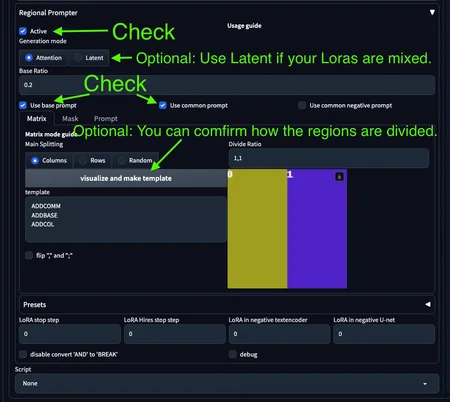The width and height of the screenshot is (450, 402).
Task: Focus the Base Ratio field
Action: point(227,85)
